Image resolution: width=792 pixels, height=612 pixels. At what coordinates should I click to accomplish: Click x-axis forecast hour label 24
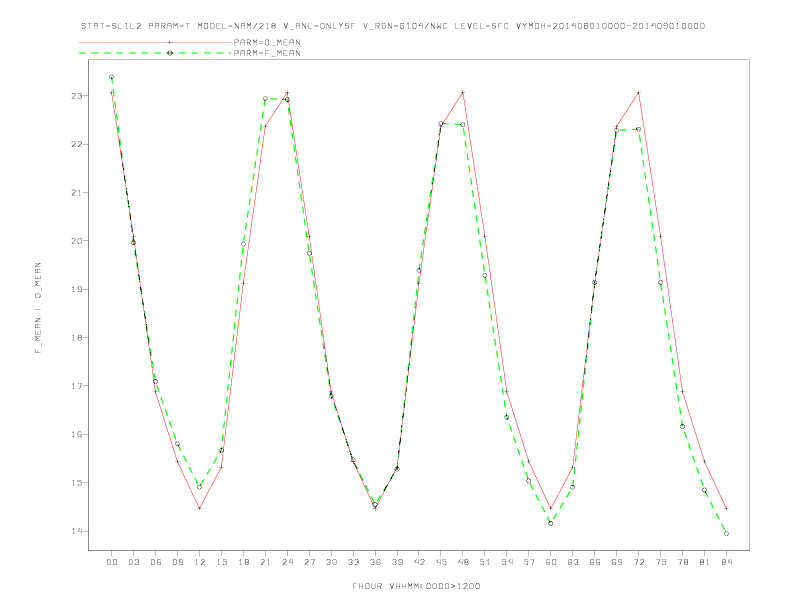[287, 562]
